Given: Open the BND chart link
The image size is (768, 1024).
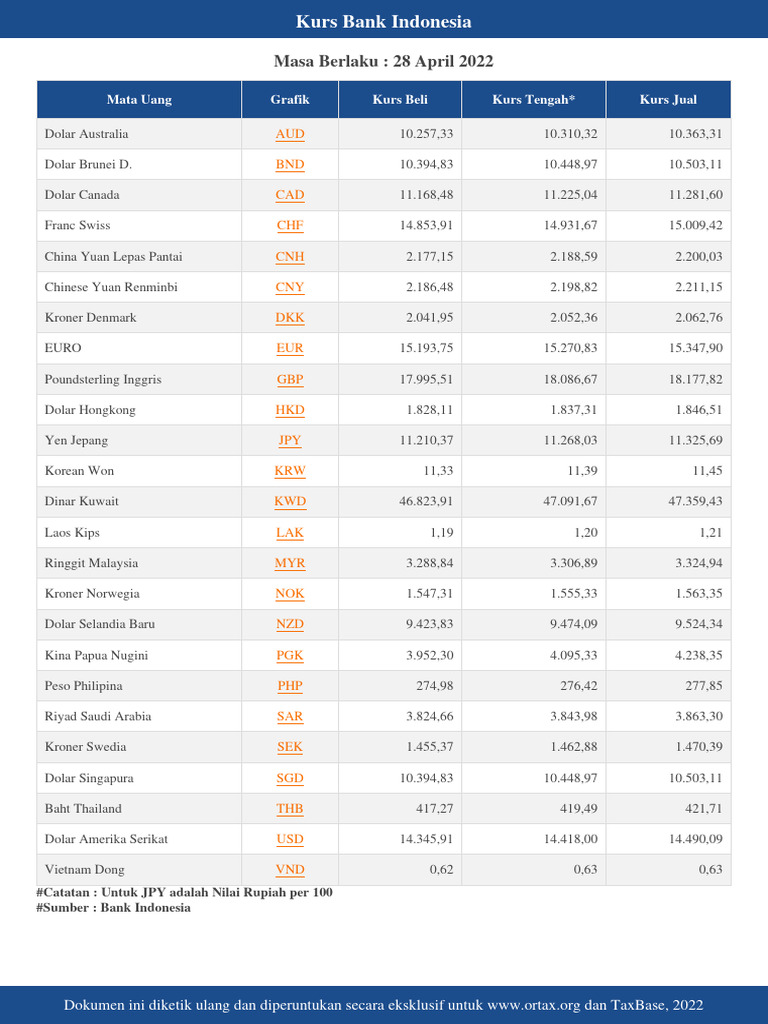Looking at the screenshot, I should [290, 165].
